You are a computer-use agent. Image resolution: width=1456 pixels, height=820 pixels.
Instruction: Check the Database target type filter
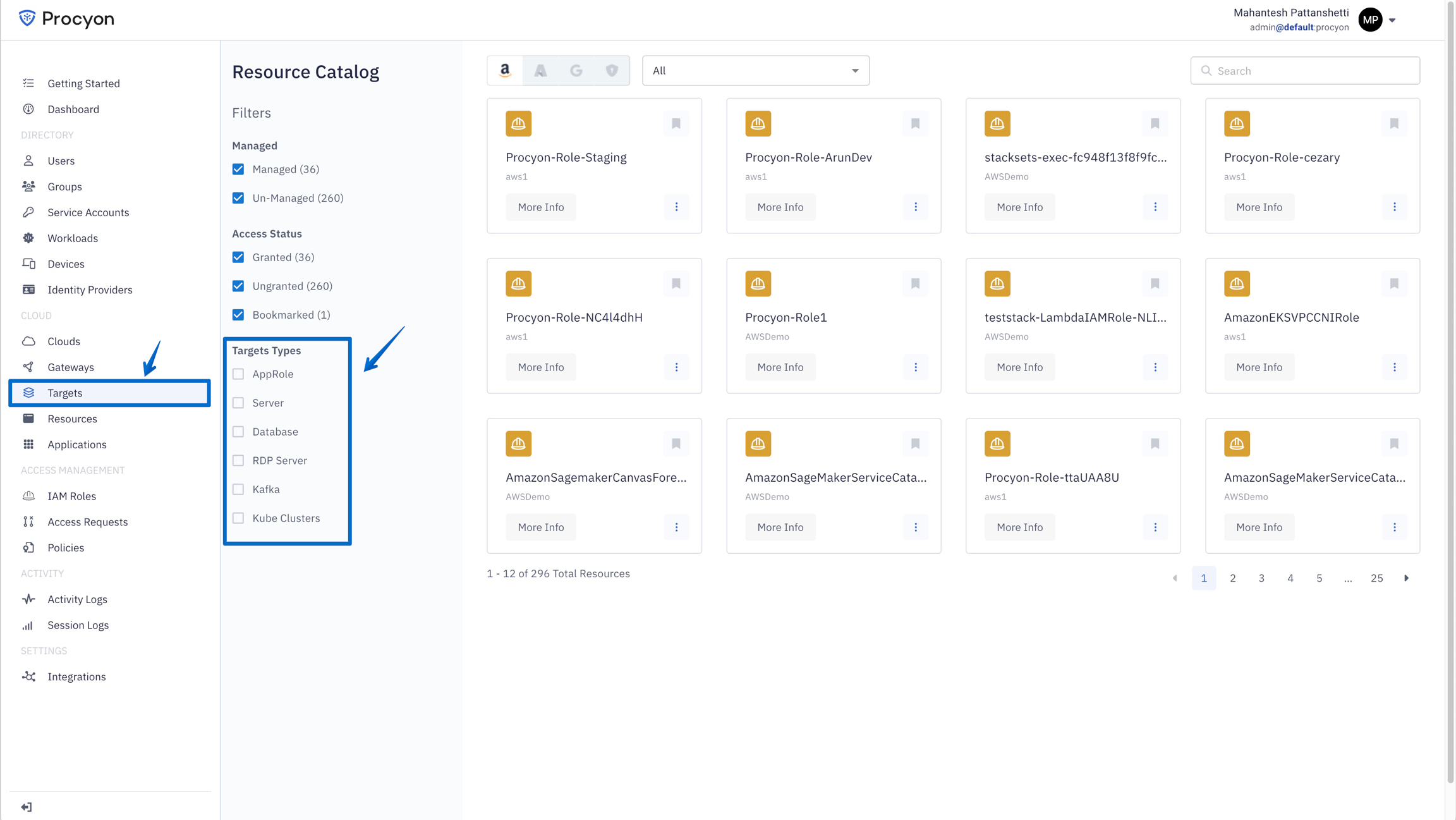point(238,431)
